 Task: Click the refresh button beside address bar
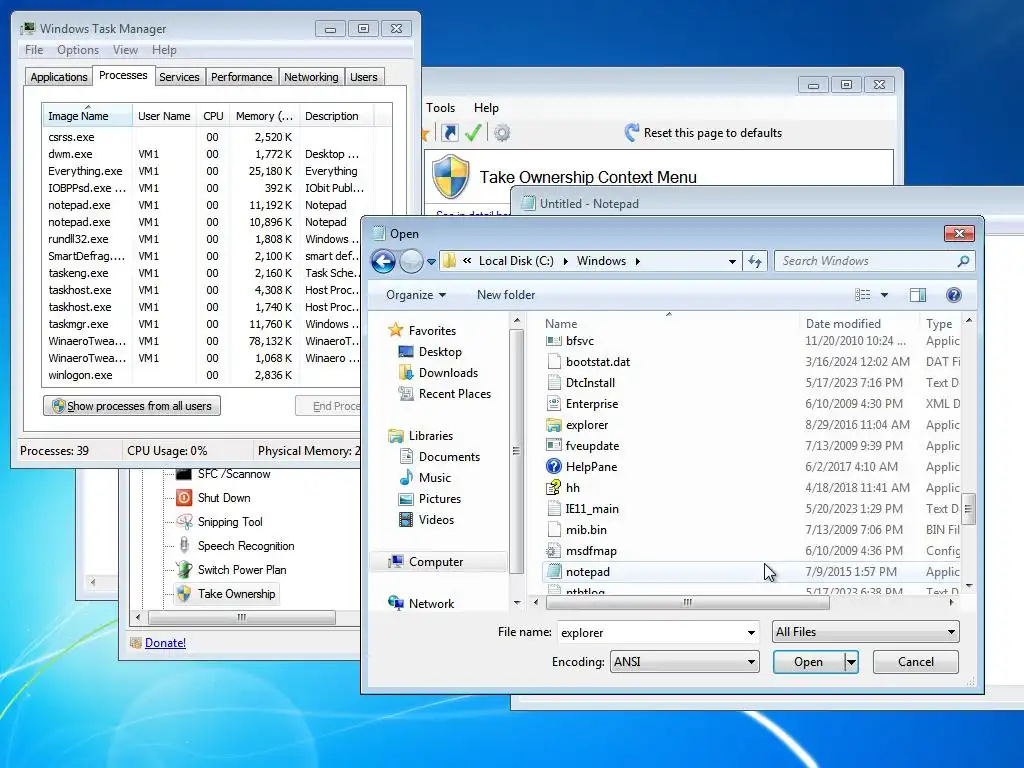pyautogui.click(x=755, y=261)
